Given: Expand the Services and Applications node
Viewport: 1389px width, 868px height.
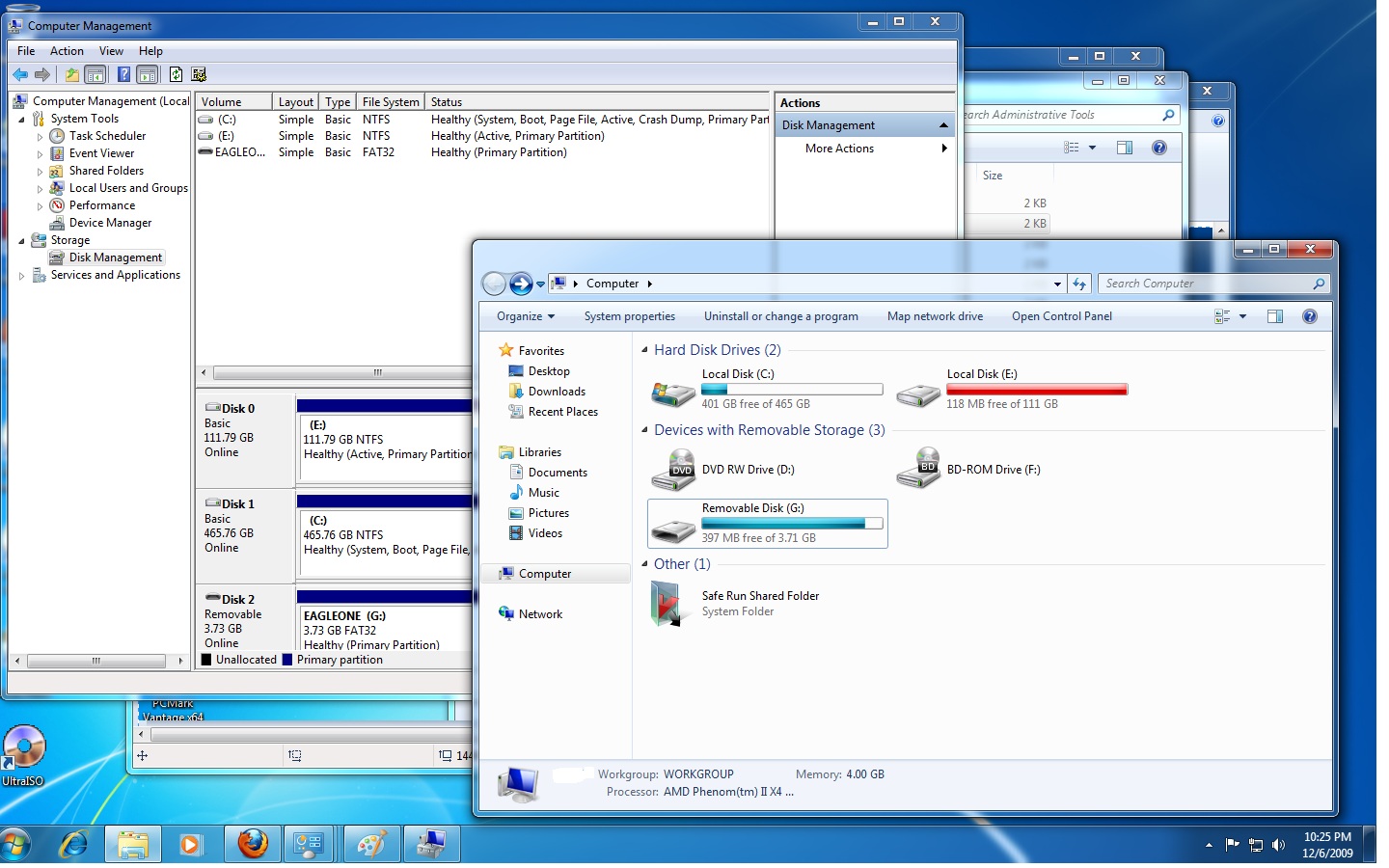Looking at the screenshot, I should (x=22, y=276).
